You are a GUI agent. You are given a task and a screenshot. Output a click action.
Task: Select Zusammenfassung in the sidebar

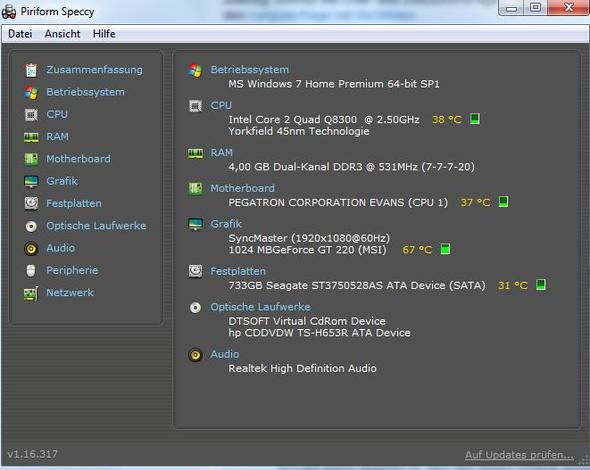pos(94,70)
